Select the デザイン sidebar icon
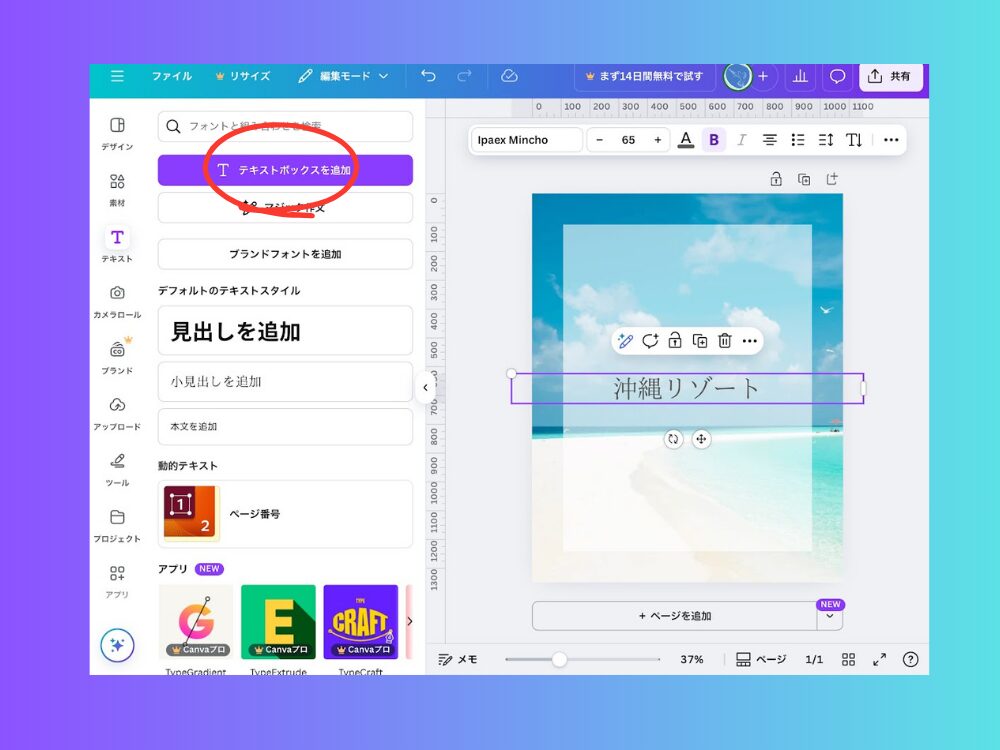1000x750 pixels. (117, 128)
